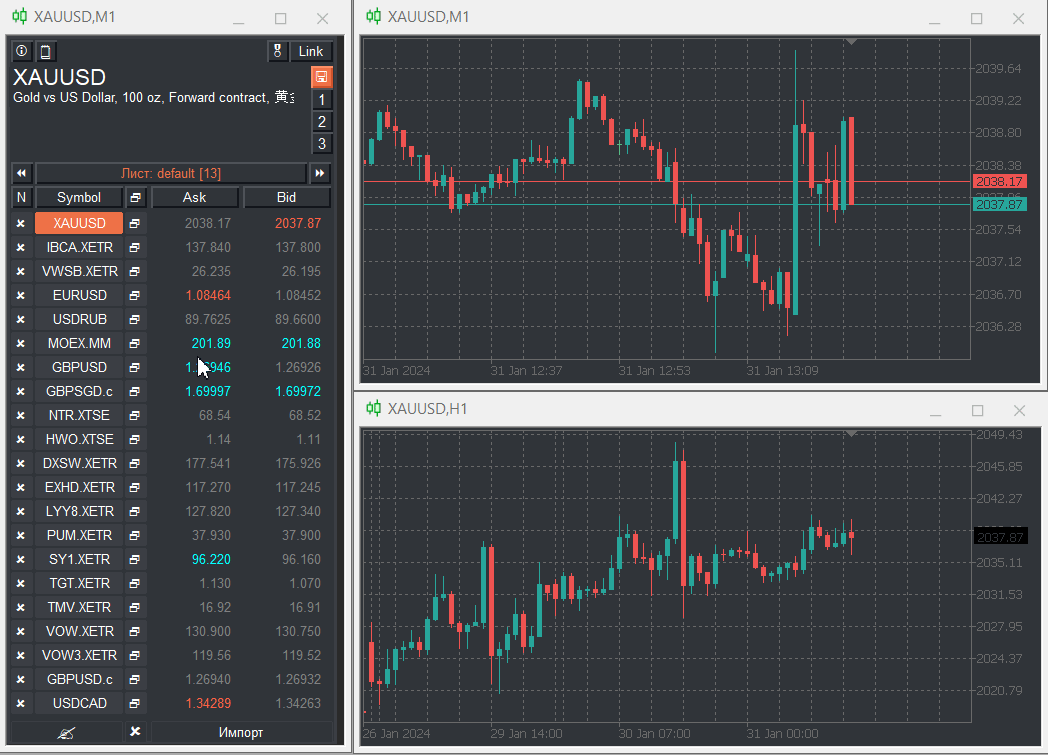Select preset slot 3
This screenshot has width=1048, height=755.
coord(321,144)
